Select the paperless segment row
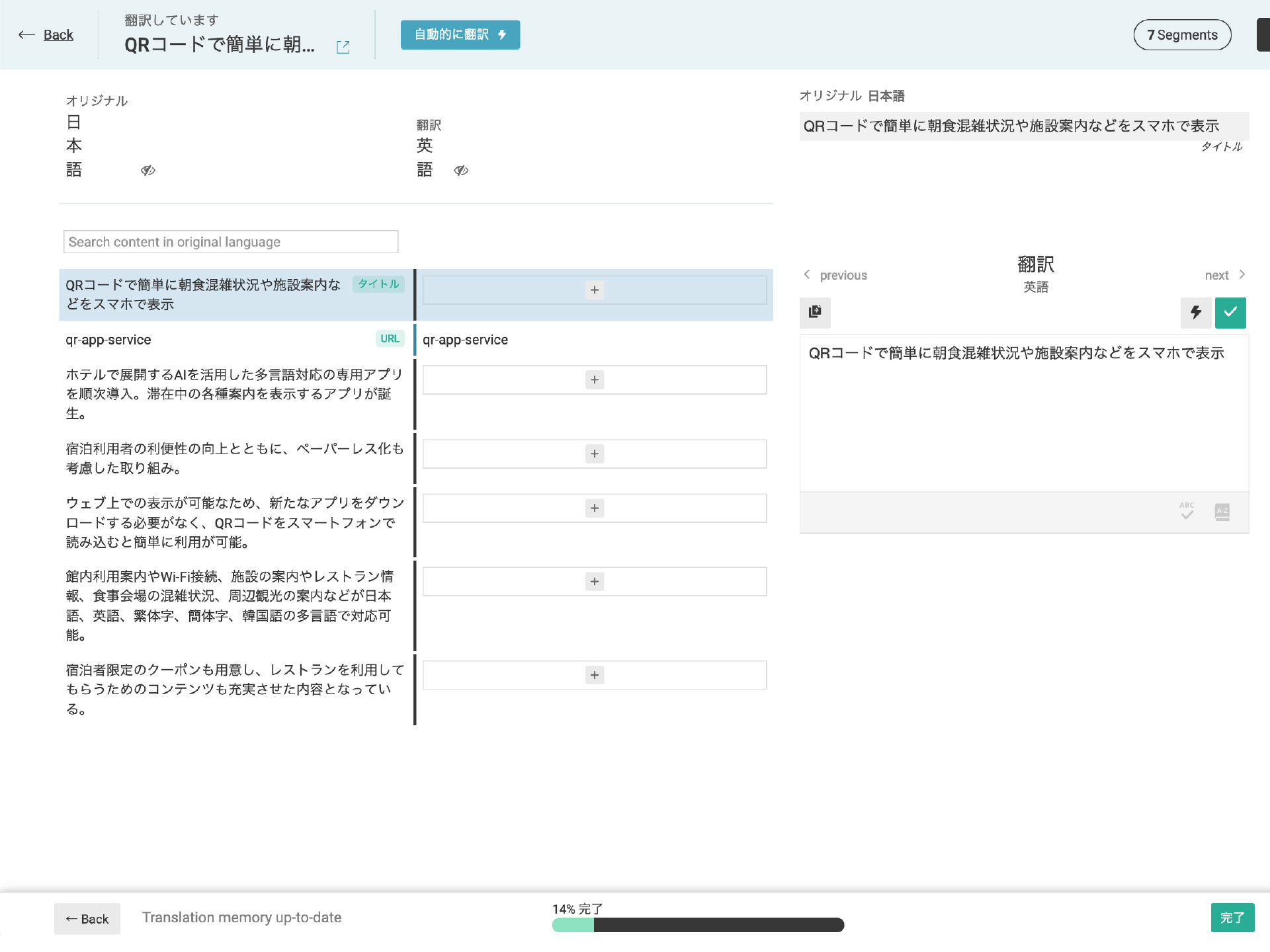The image size is (1270, 952). (x=235, y=458)
